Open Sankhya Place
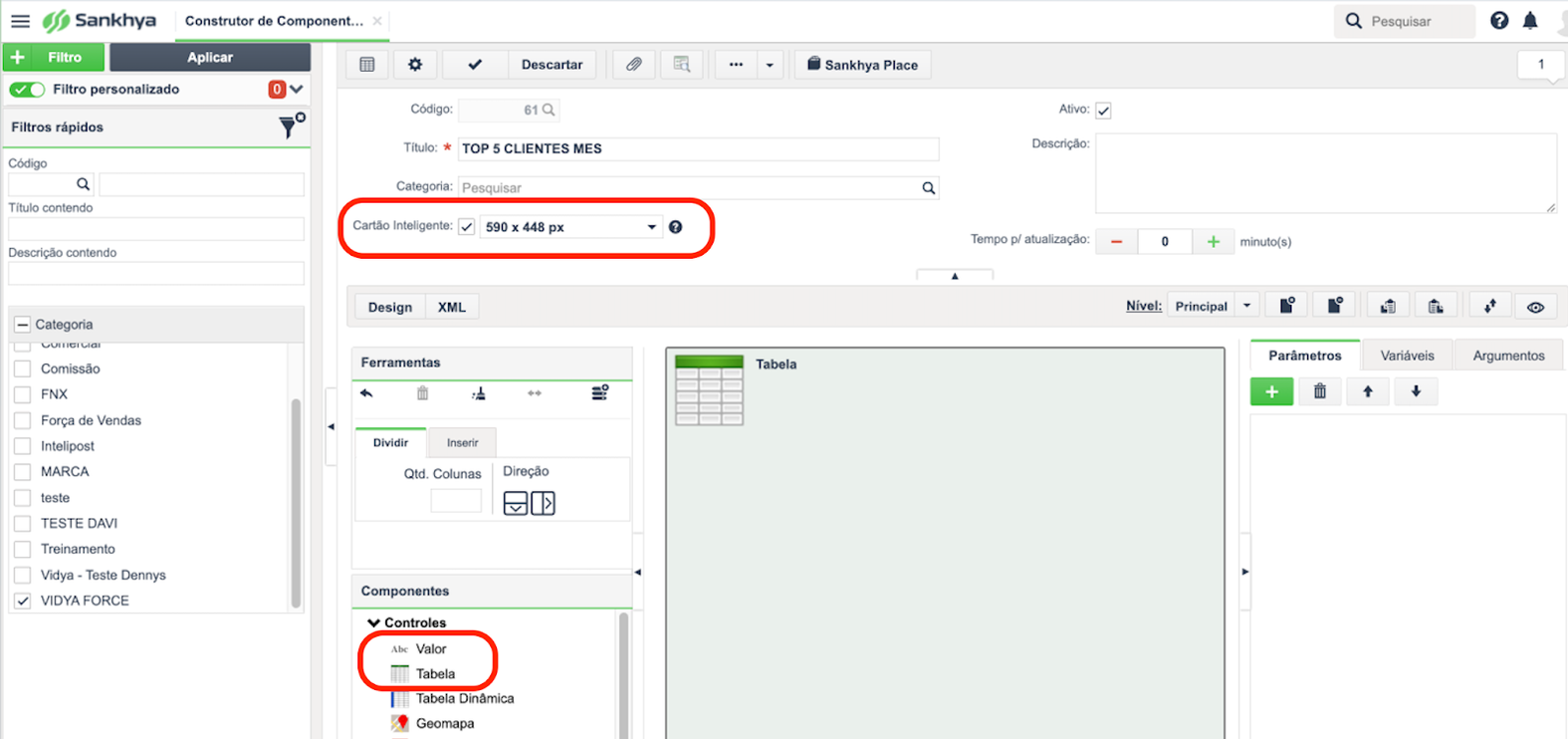Viewport: 1568px width, 739px height. click(862, 65)
